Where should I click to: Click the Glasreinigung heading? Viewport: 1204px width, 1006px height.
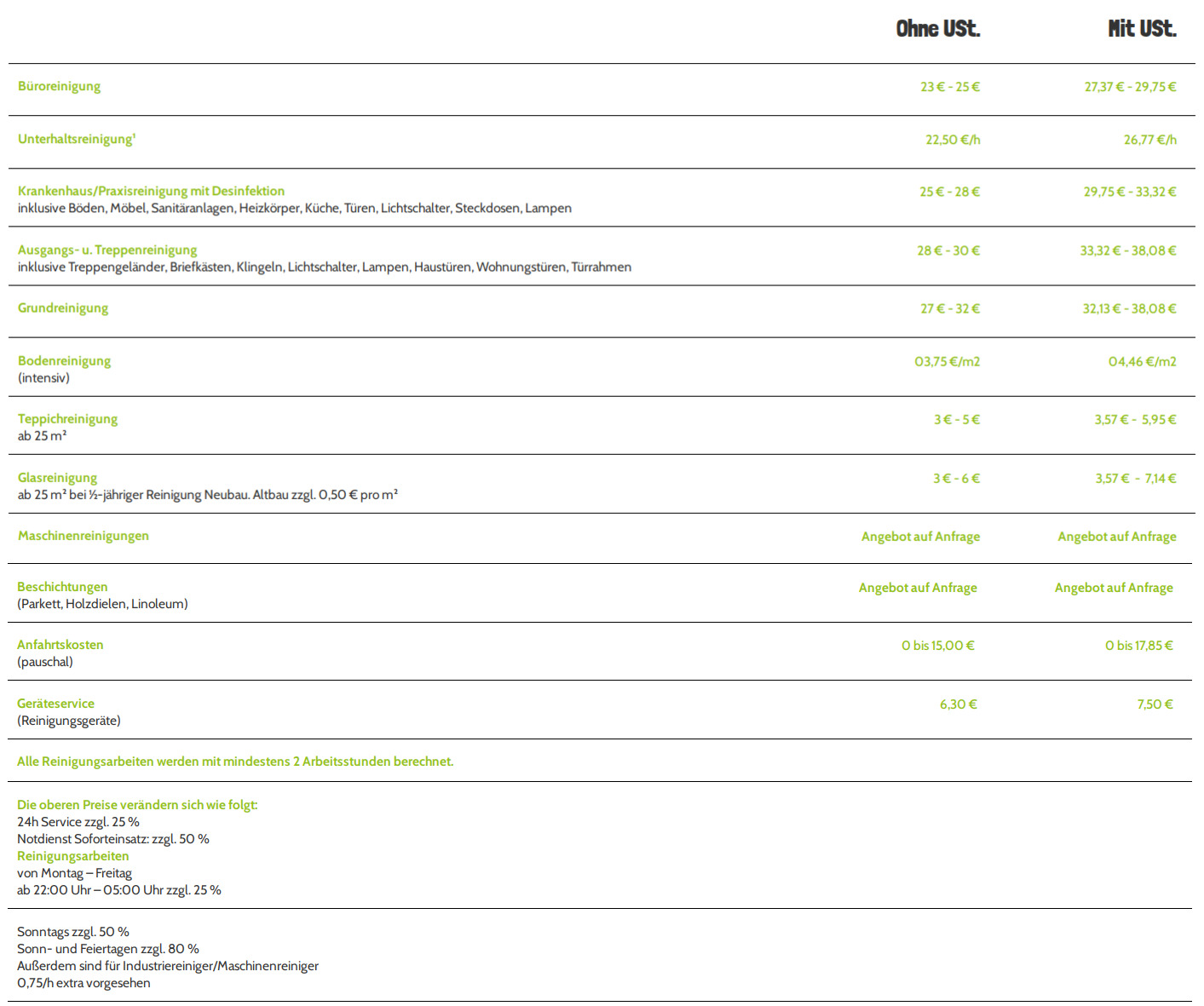click(57, 478)
